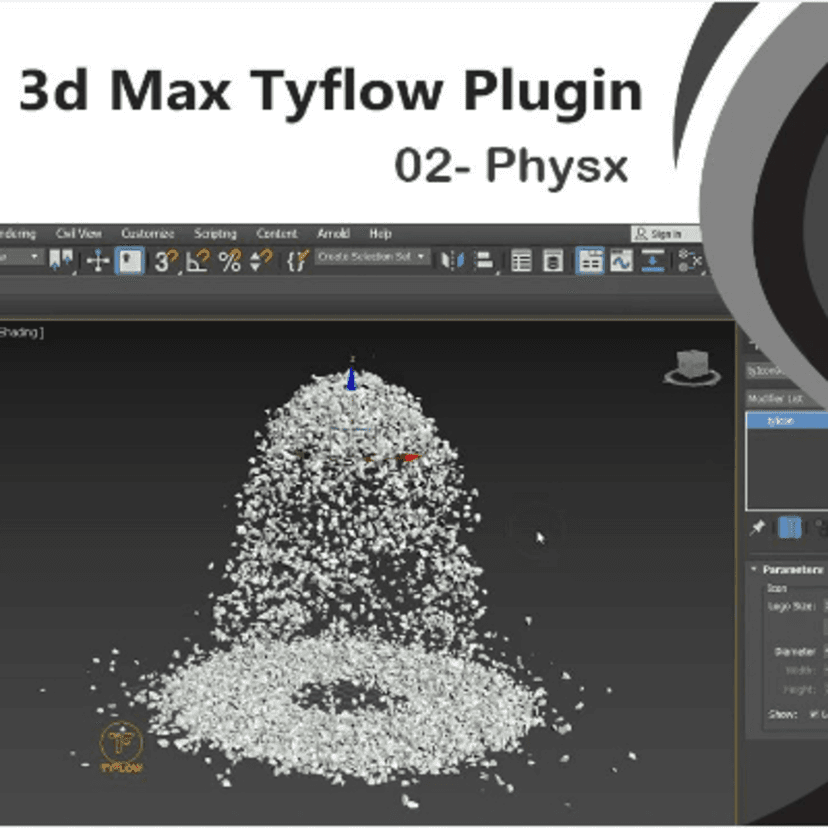828x828 pixels.
Task: Toggle the Ribbon display
Action: click(x=590, y=261)
